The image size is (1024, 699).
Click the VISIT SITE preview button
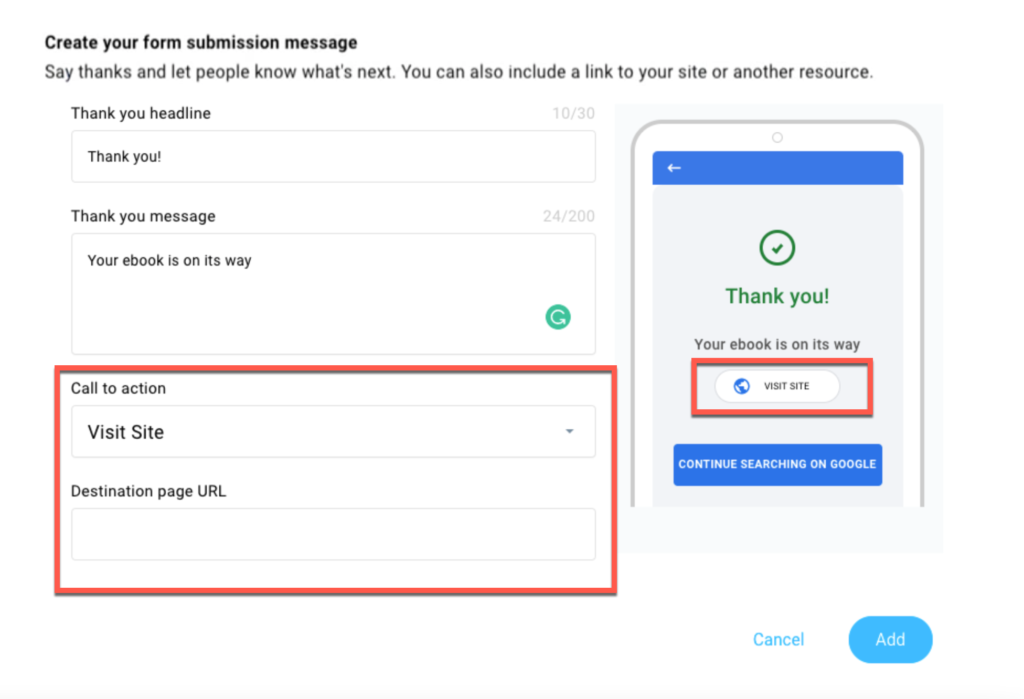click(777, 386)
